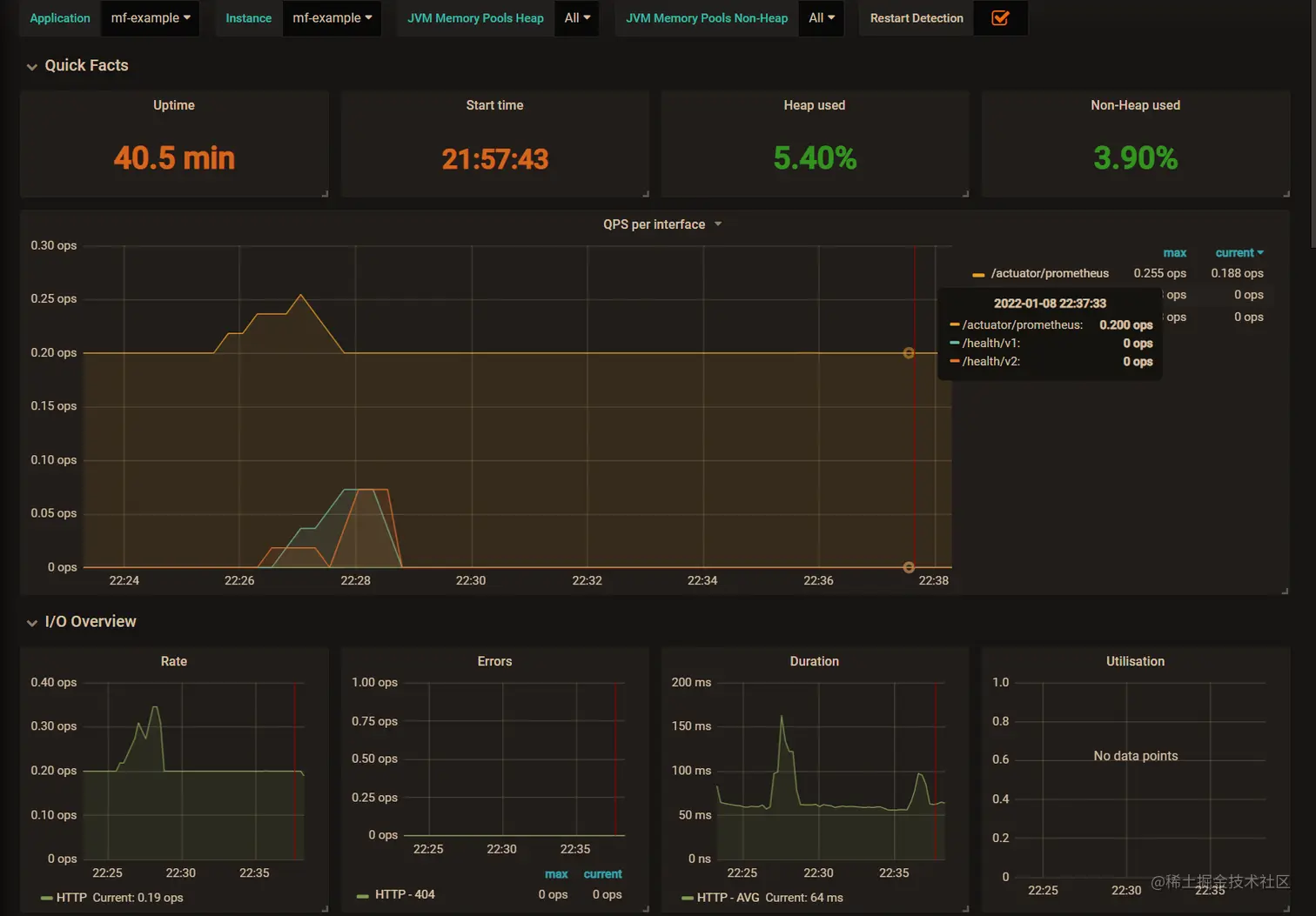This screenshot has width=1316, height=916.
Task: Click the Utilisation panel title
Action: coord(1135,661)
